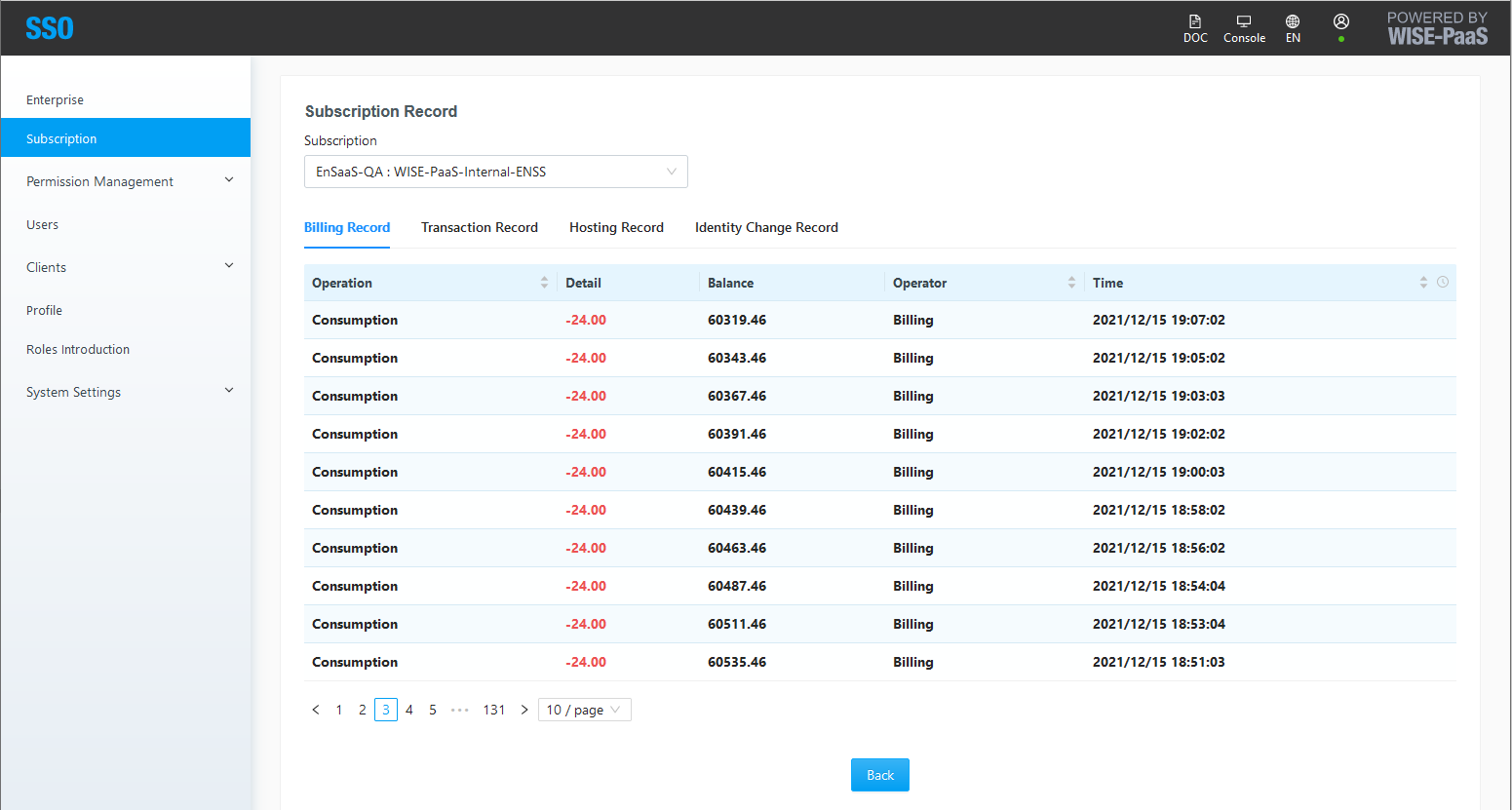Click the Balance column header
This screenshot has width=1512, height=810.
click(x=730, y=283)
